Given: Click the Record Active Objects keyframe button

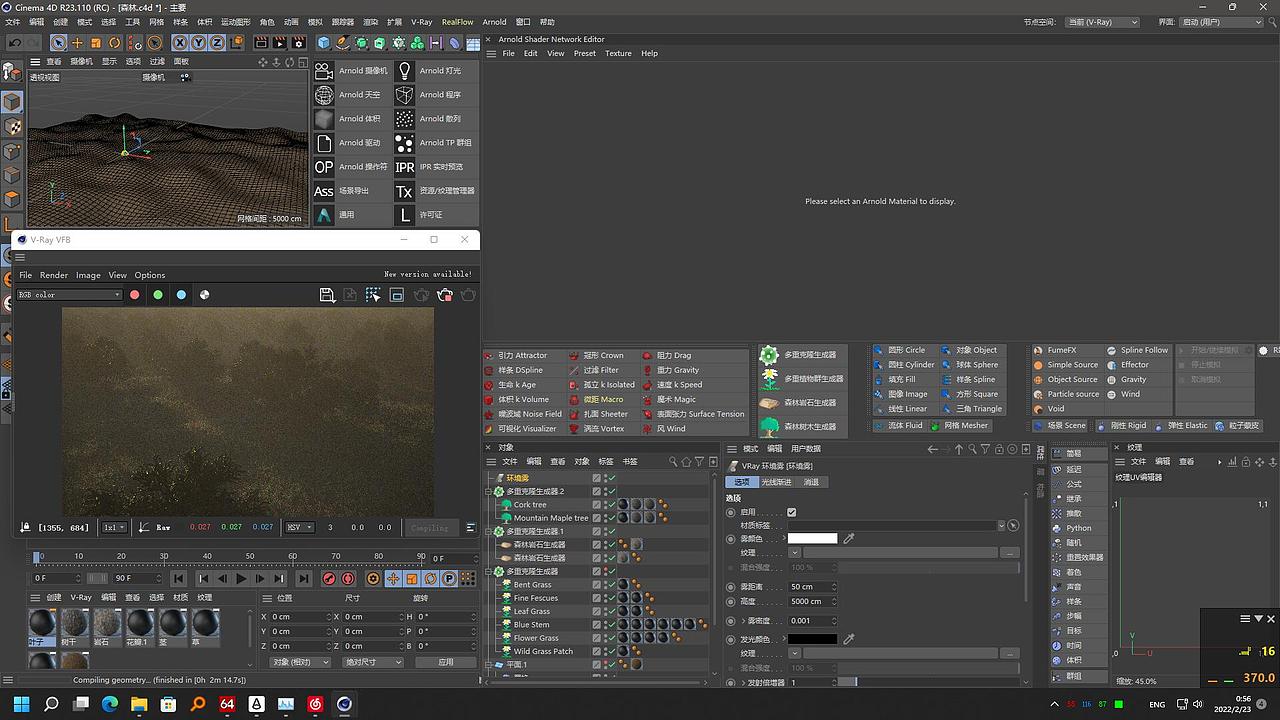Looking at the screenshot, I should (x=329, y=579).
